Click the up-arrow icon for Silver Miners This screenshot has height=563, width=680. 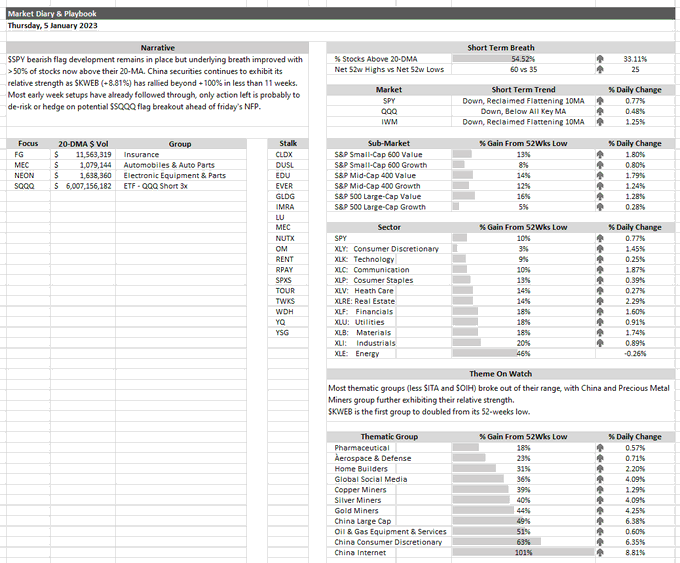click(600, 500)
